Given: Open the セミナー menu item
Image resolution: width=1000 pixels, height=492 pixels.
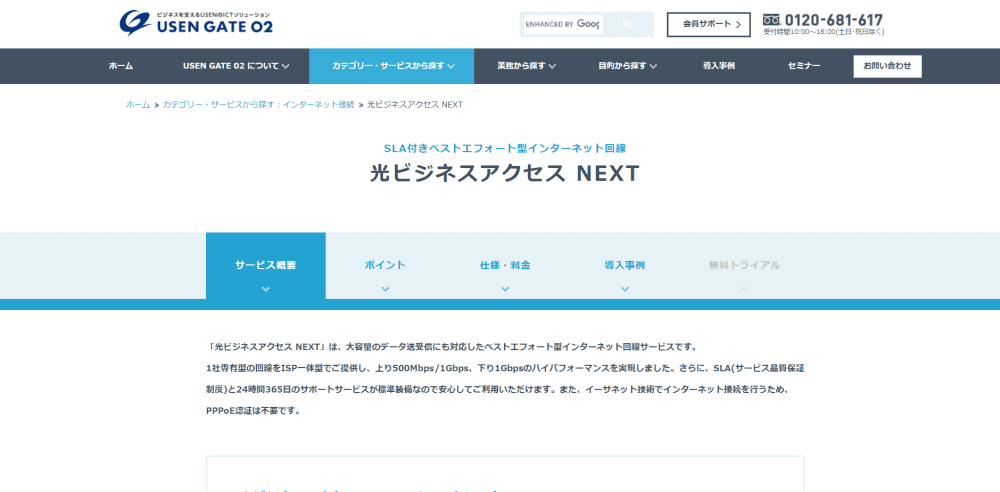Looking at the screenshot, I should [804, 66].
